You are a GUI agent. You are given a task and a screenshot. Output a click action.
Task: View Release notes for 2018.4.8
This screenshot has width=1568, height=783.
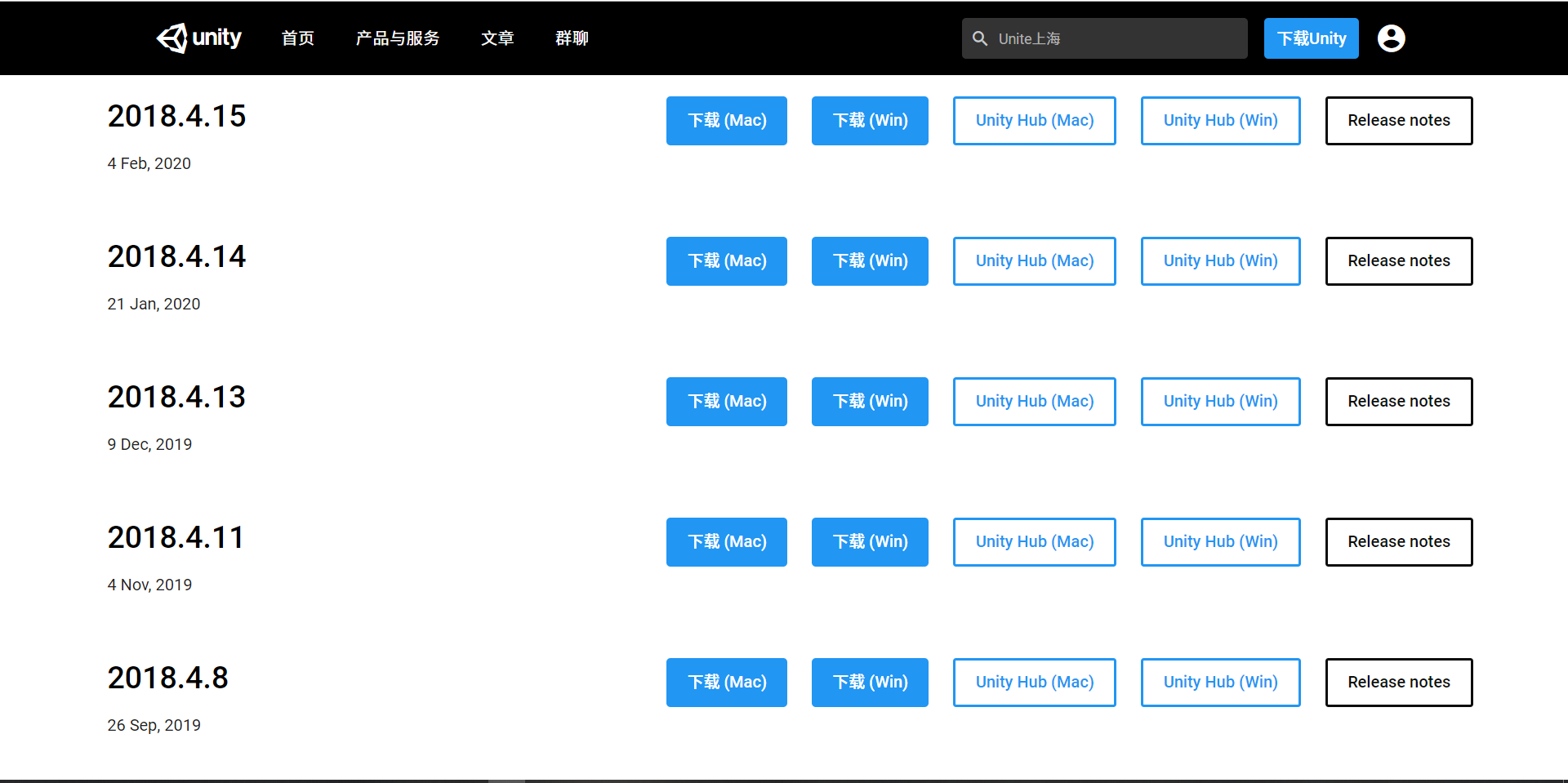(x=1399, y=683)
